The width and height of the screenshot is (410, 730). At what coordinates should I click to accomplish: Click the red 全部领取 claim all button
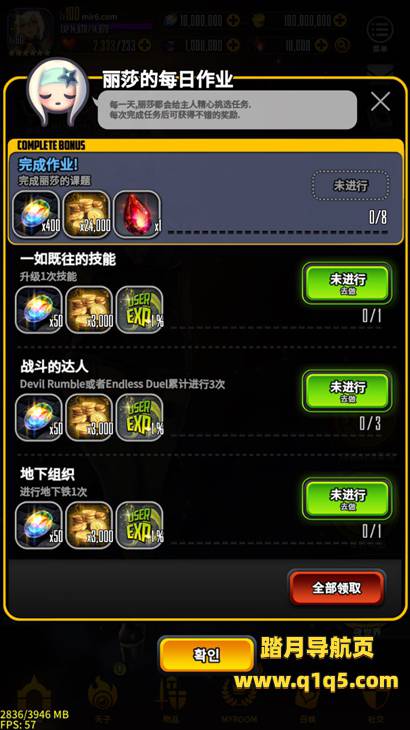[x=336, y=588]
